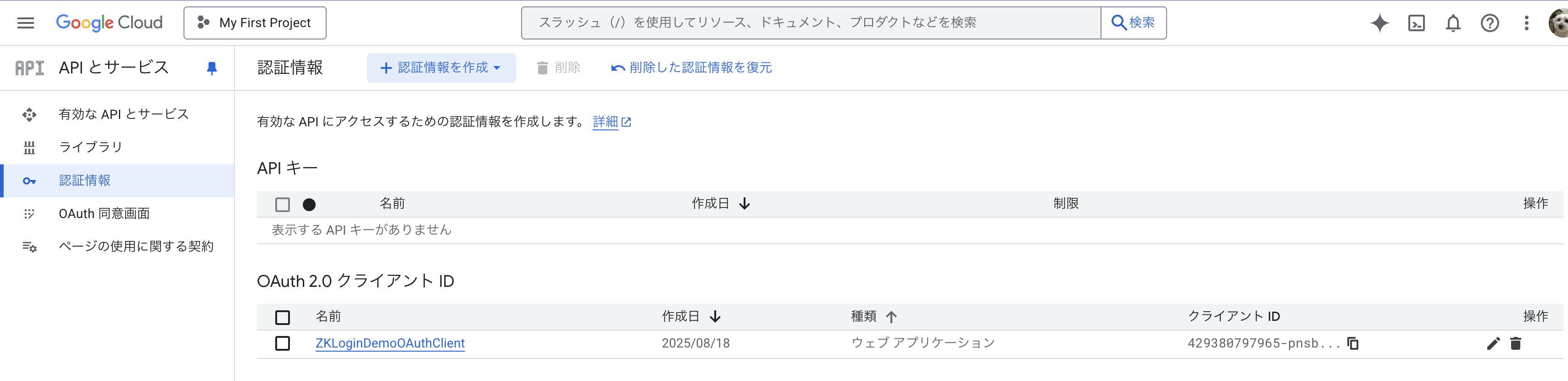Open the help question mark icon
The height and width of the screenshot is (381, 1568).
click(x=1490, y=23)
